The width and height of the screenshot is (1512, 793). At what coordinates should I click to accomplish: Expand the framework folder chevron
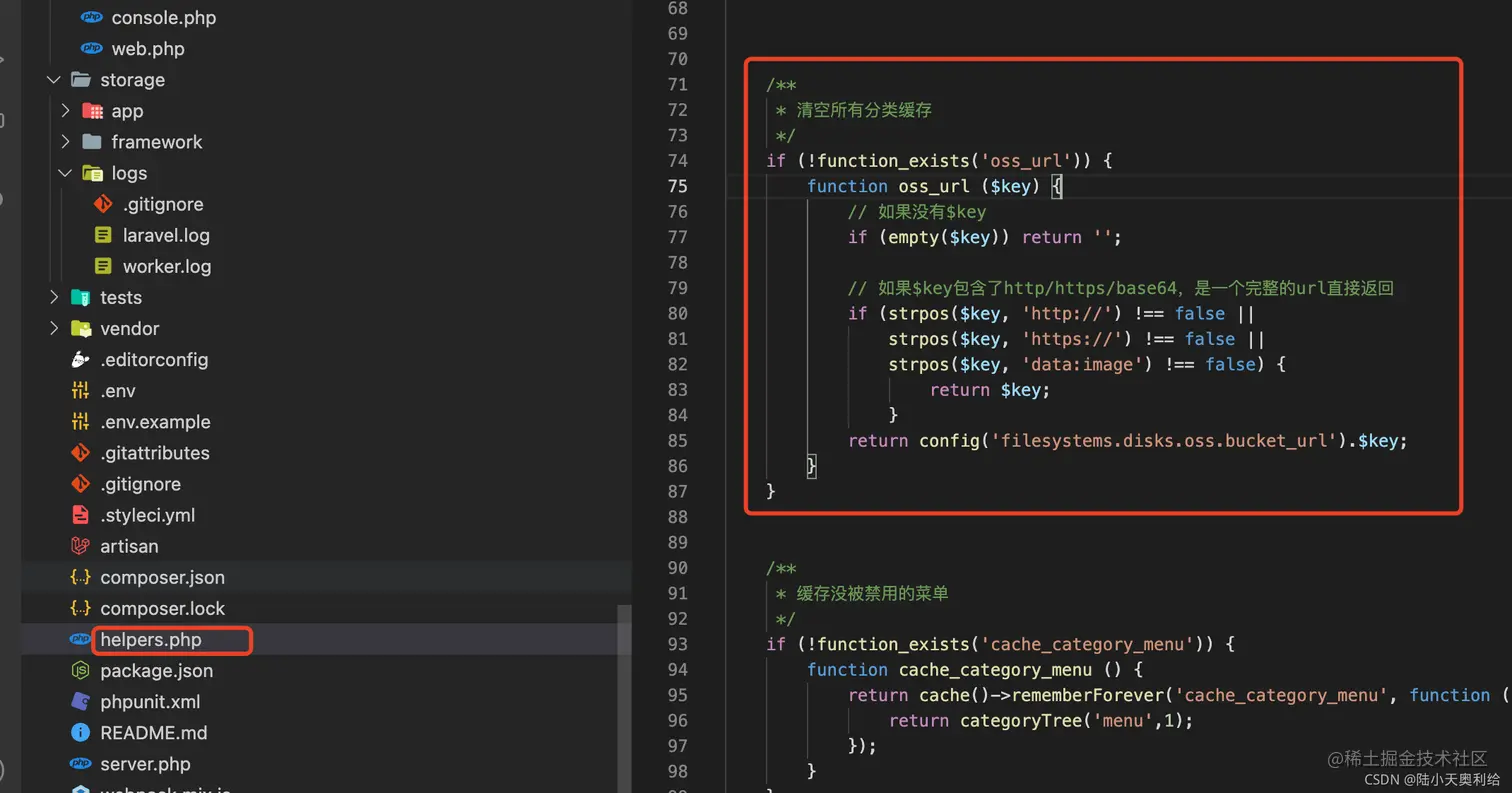coord(66,142)
